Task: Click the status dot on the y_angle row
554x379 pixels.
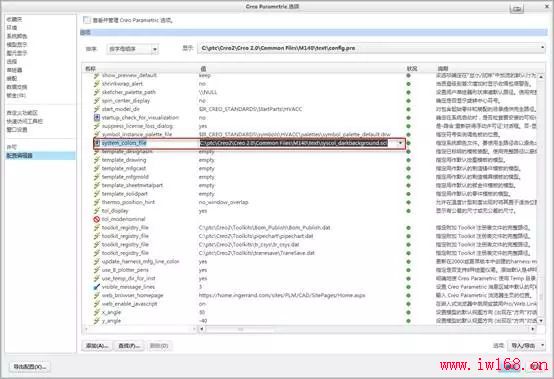Action: [x=408, y=321]
